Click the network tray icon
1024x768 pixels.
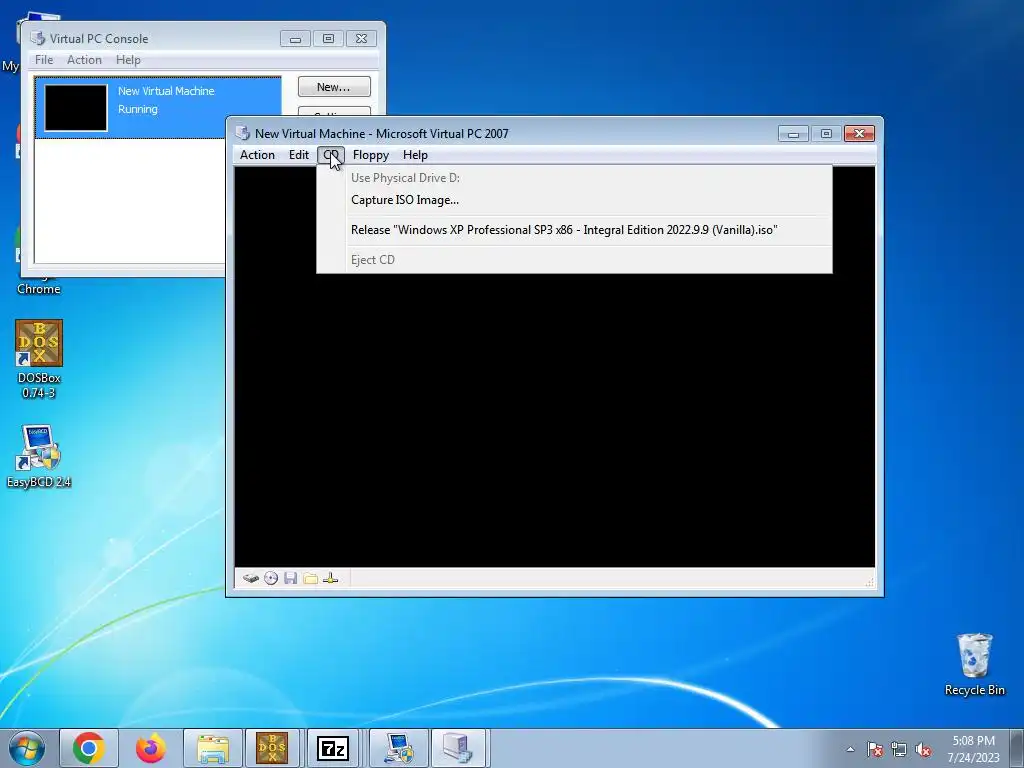(899, 749)
